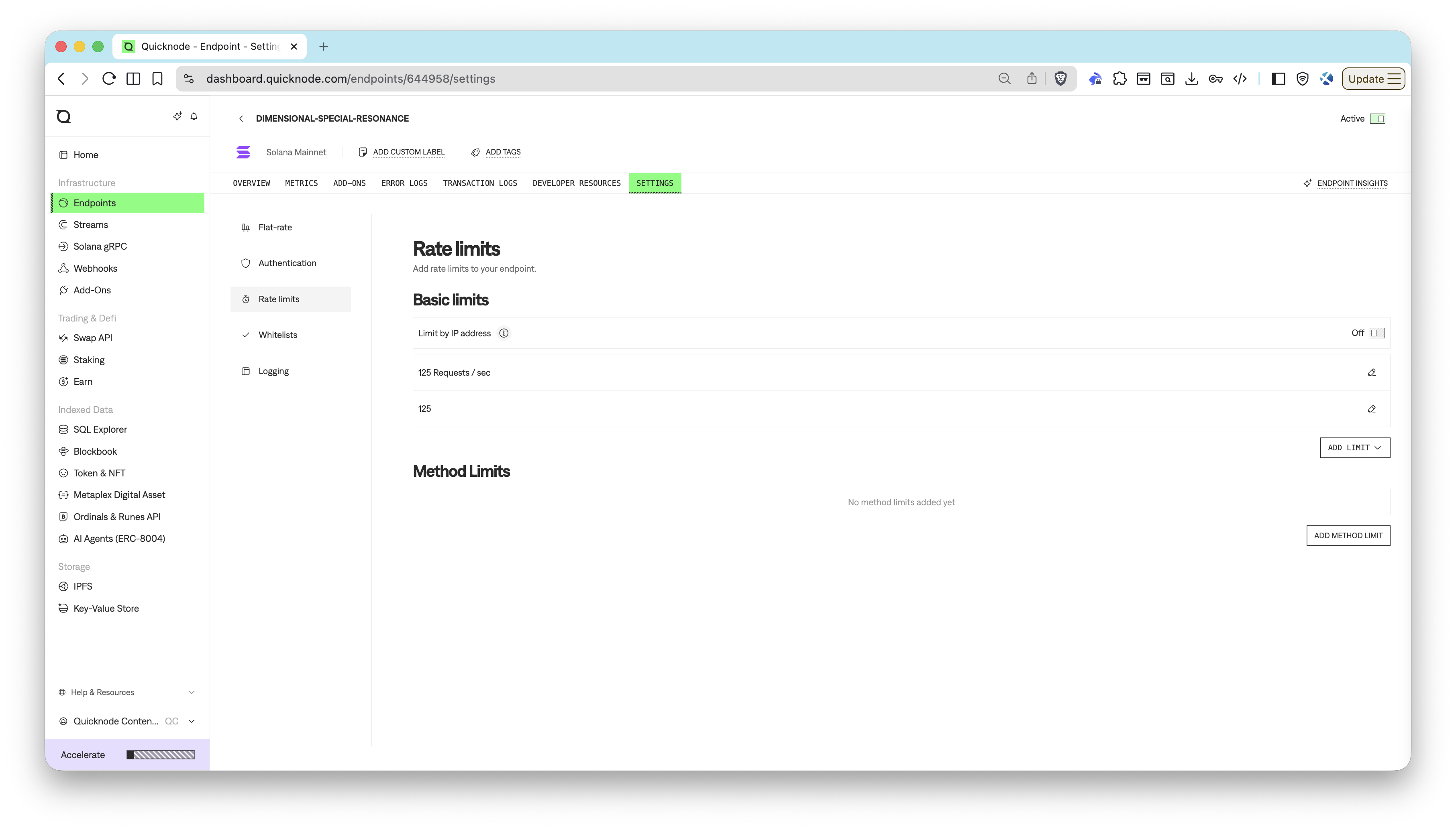The image size is (1456, 830).
Task: Expand the Quicknode Content account menu
Action: [x=126, y=721]
